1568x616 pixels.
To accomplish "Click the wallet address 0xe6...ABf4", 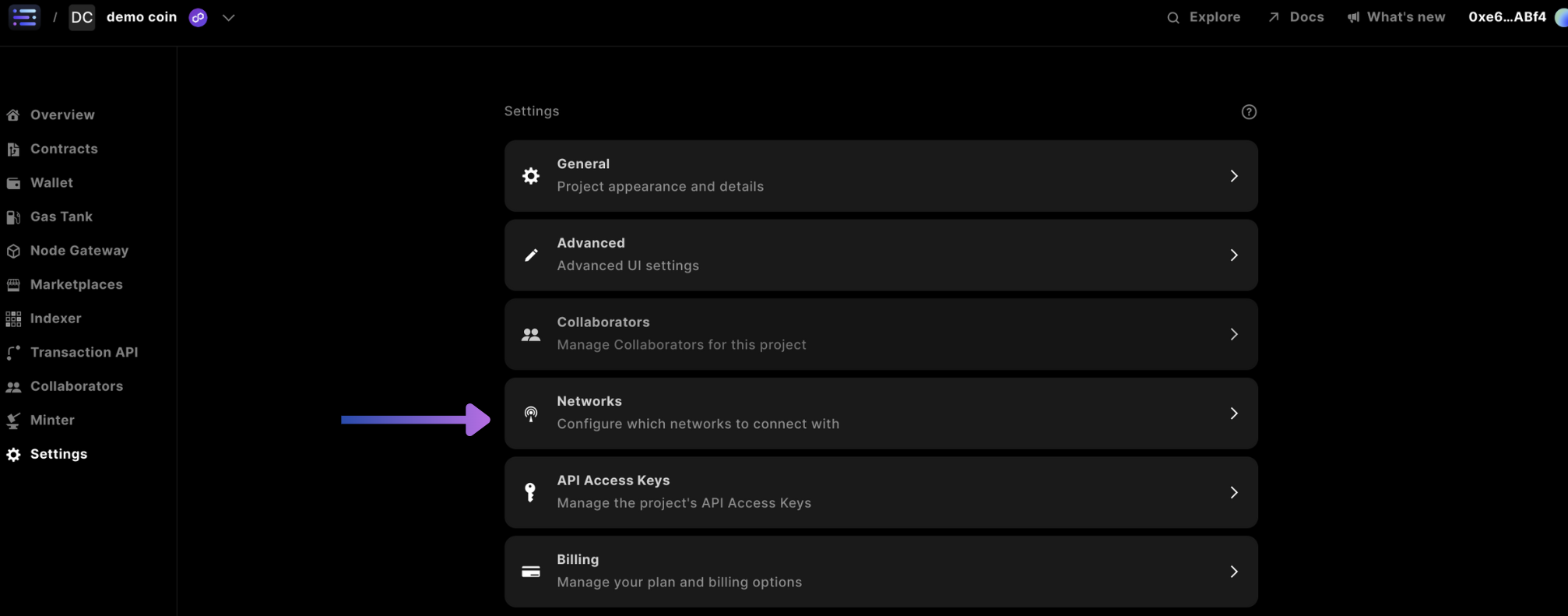I will tap(1506, 16).
